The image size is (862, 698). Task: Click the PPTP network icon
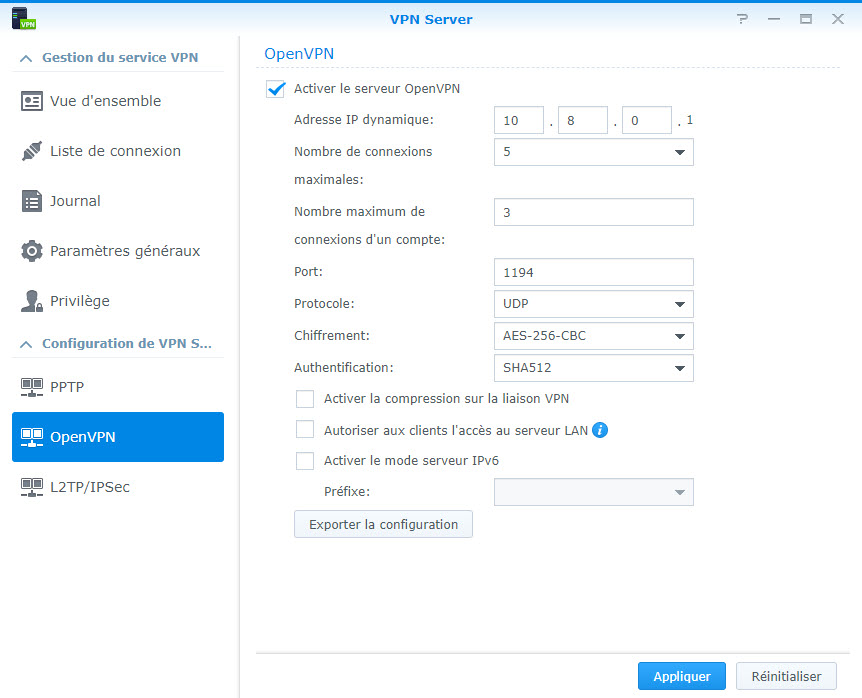(32, 387)
